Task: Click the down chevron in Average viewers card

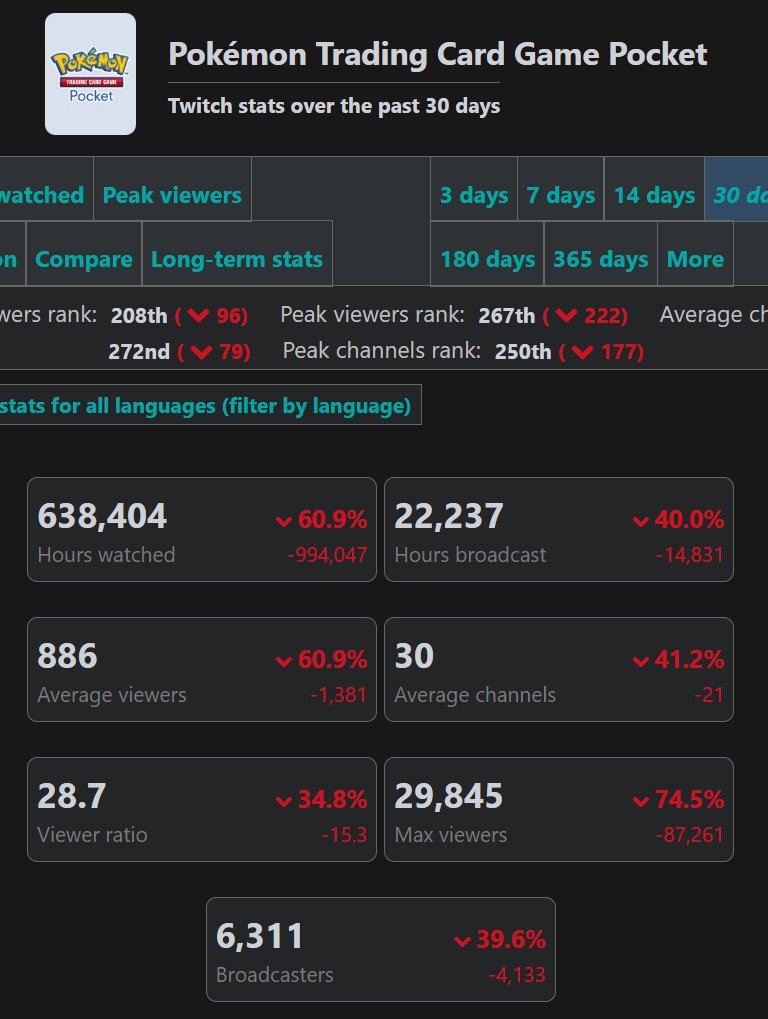Action: [x=284, y=662]
